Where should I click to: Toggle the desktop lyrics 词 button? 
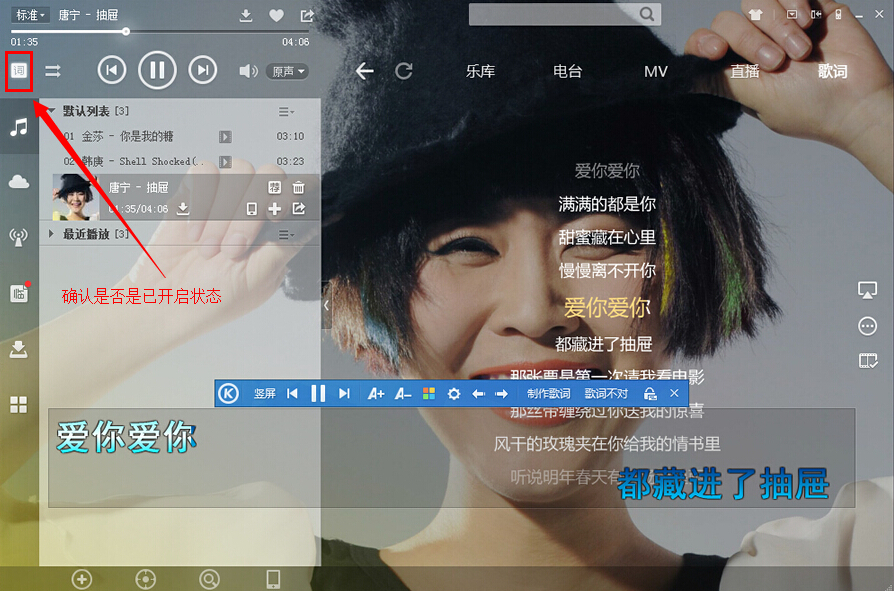(18, 70)
